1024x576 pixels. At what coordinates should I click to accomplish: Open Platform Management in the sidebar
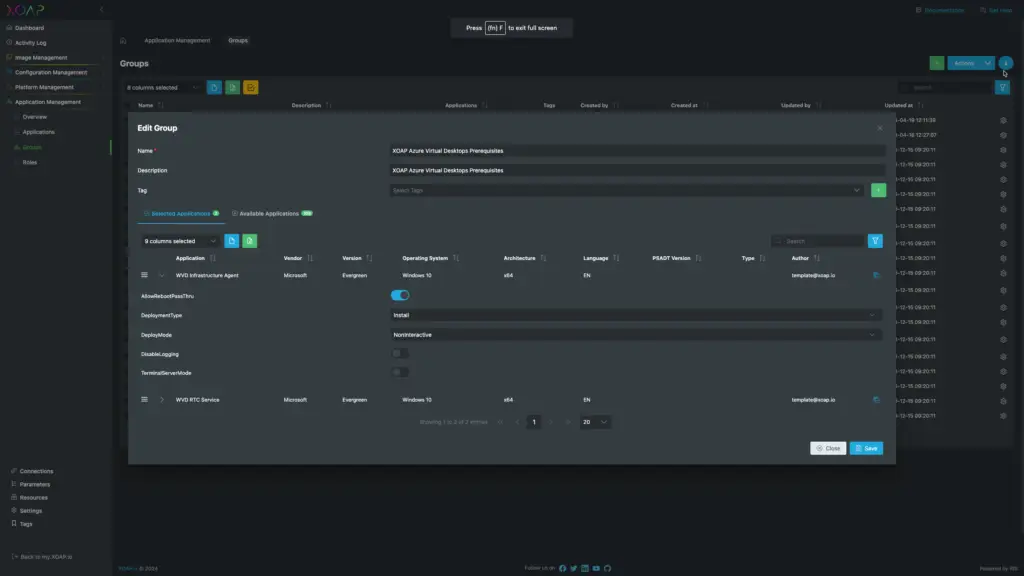pyautogui.click(x=44, y=87)
